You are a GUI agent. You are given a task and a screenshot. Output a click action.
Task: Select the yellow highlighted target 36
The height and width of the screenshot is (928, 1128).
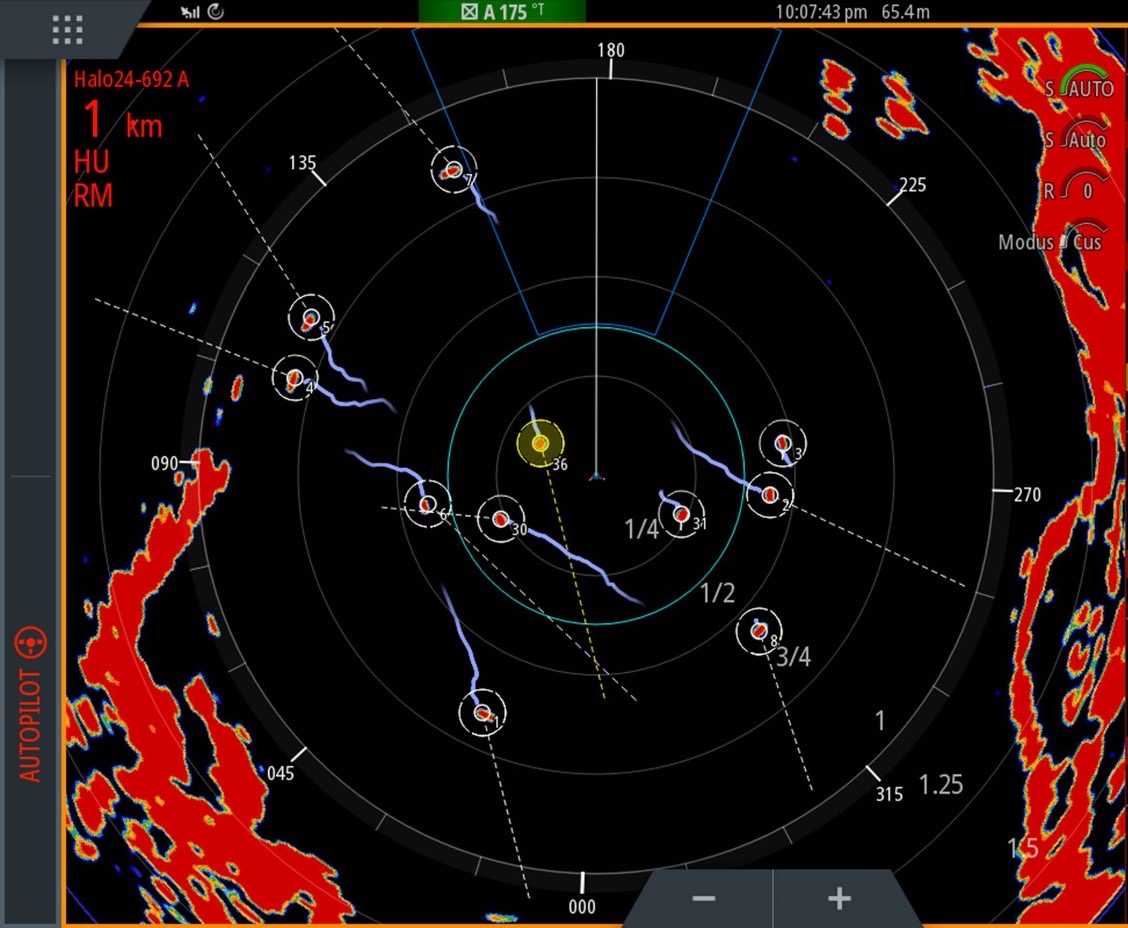point(540,443)
